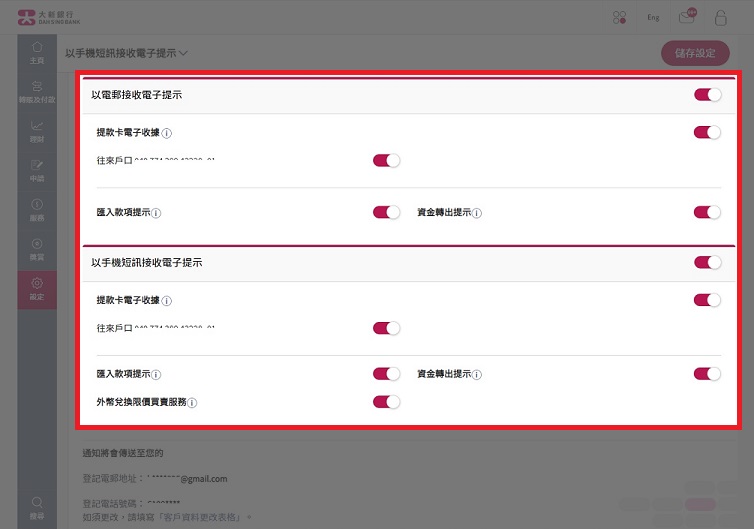
Task: Click the grid apps icon in header
Action: click(619, 18)
